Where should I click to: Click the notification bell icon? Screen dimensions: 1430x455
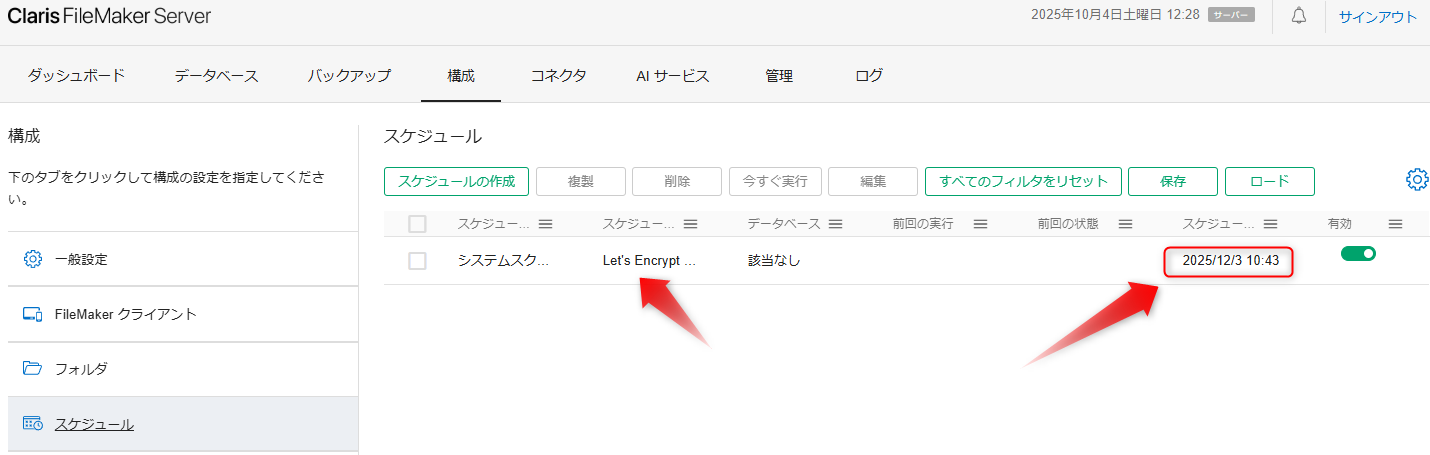[1299, 16]
